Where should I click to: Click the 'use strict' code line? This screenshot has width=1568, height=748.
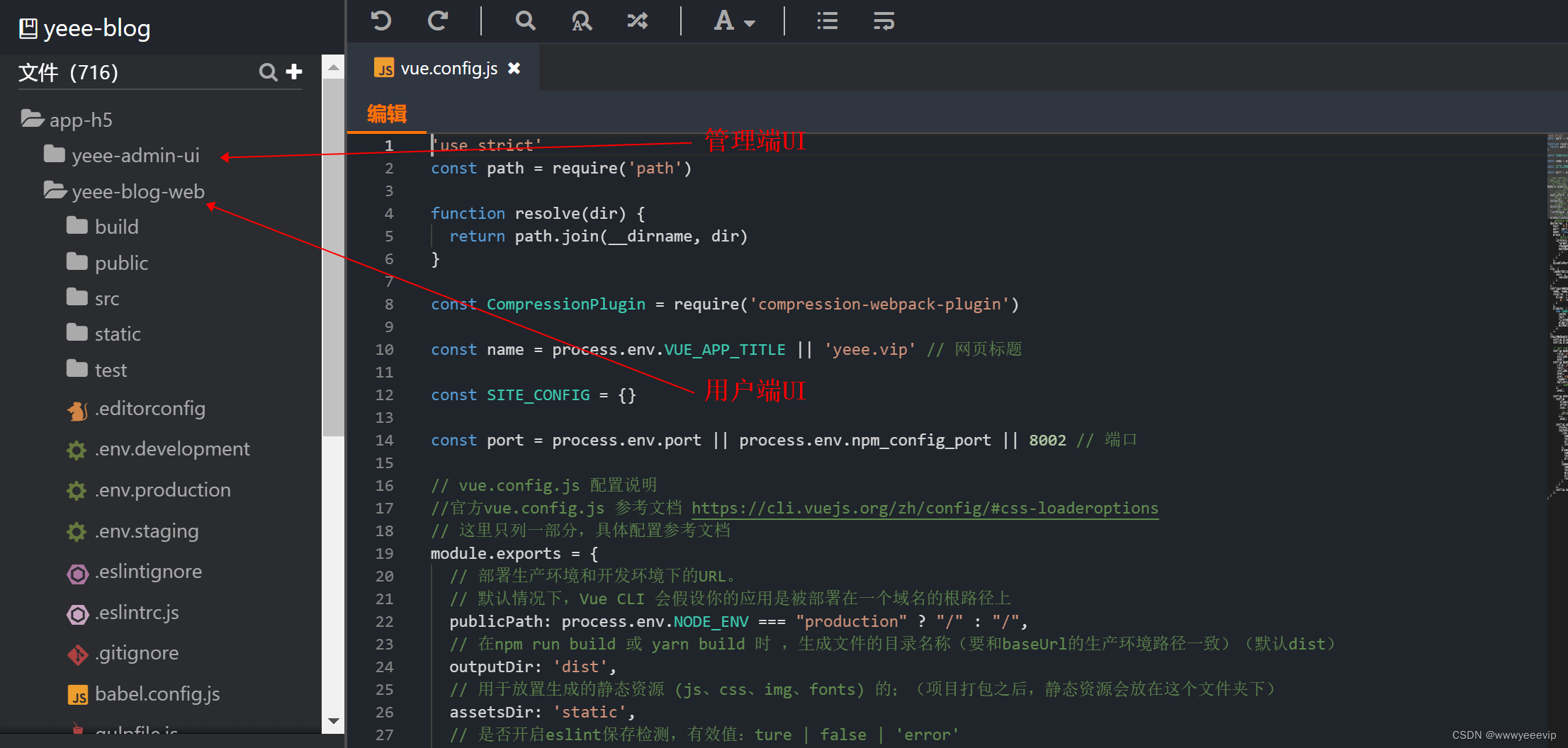[x=487, y=145]
